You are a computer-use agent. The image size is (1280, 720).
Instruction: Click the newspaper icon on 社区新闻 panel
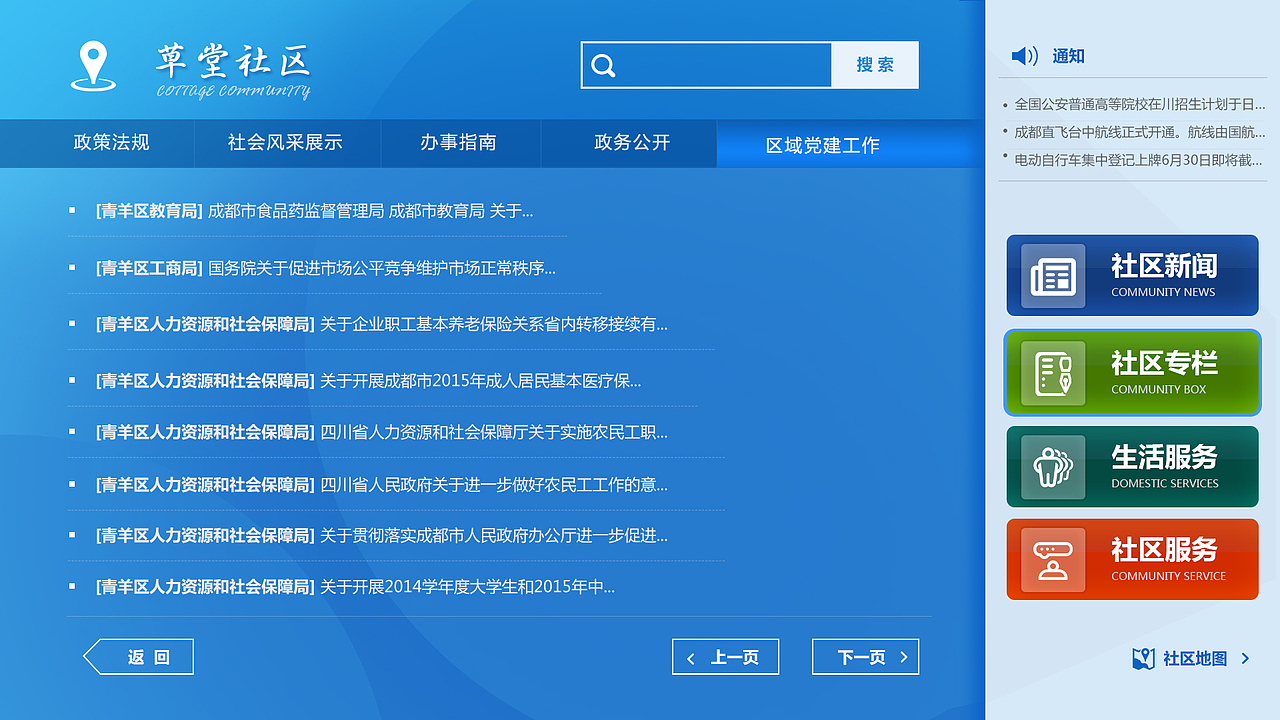tap(1053, 275)
